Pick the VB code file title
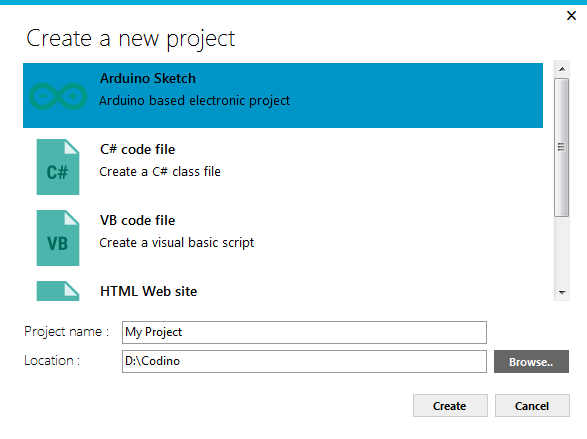587x439 pixels. (137, 220)
